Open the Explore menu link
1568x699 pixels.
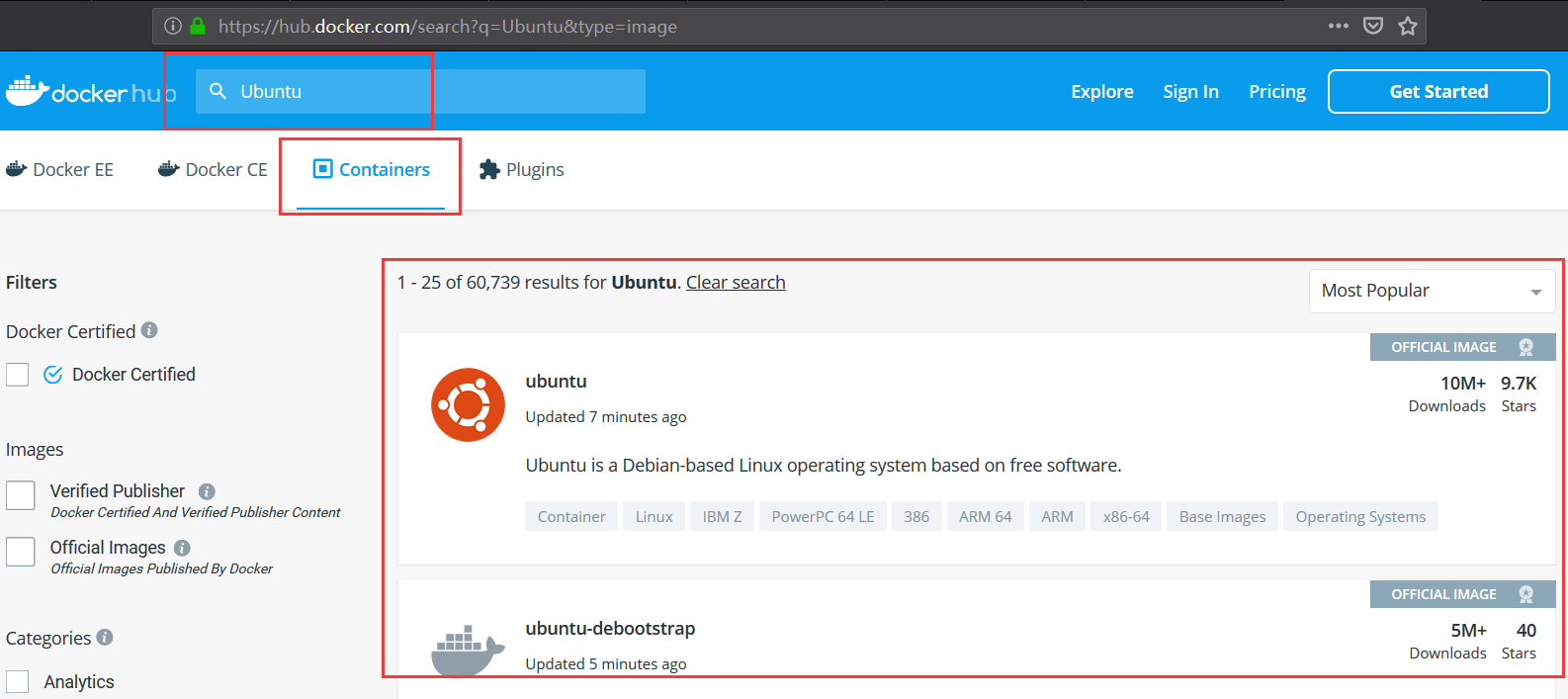click(1102, 91)
